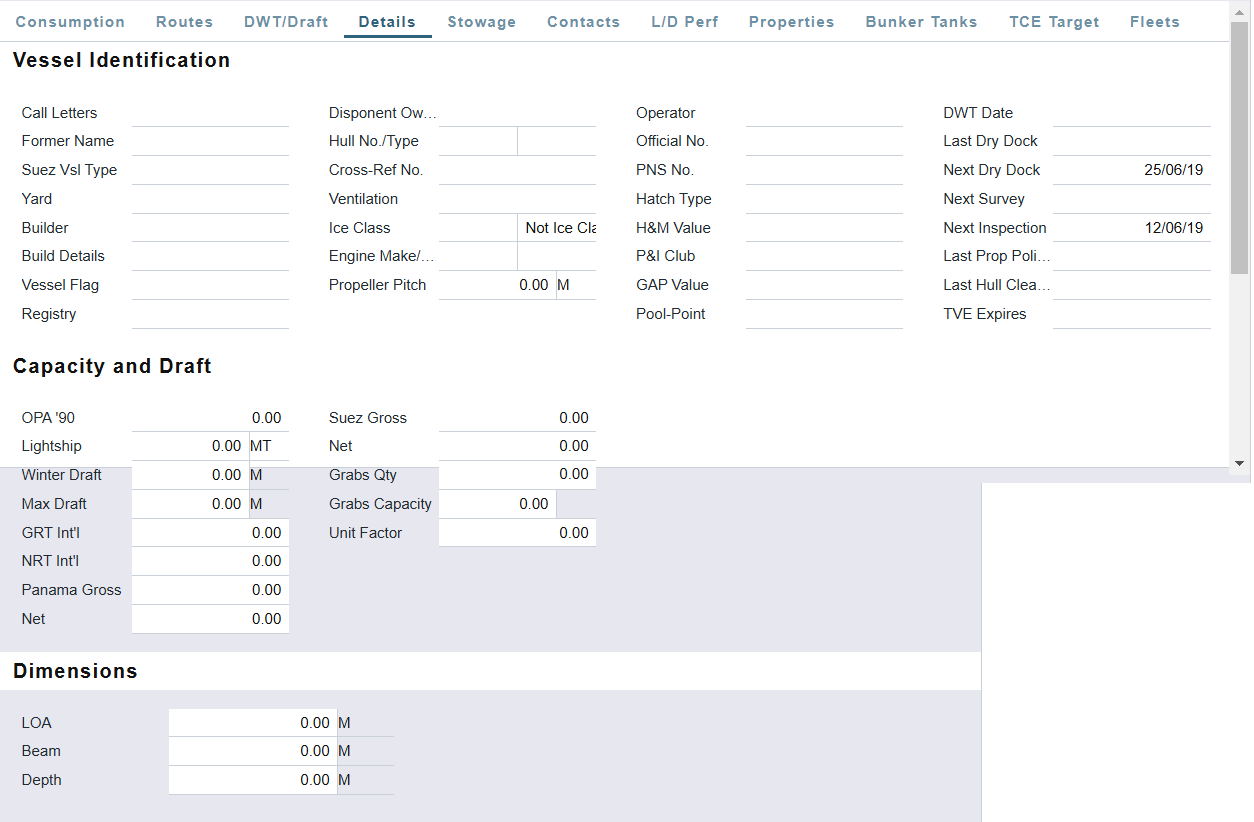1254x822 pixels.
Task: Open the Bunker Tanks tab
Action: pos(920,21)
